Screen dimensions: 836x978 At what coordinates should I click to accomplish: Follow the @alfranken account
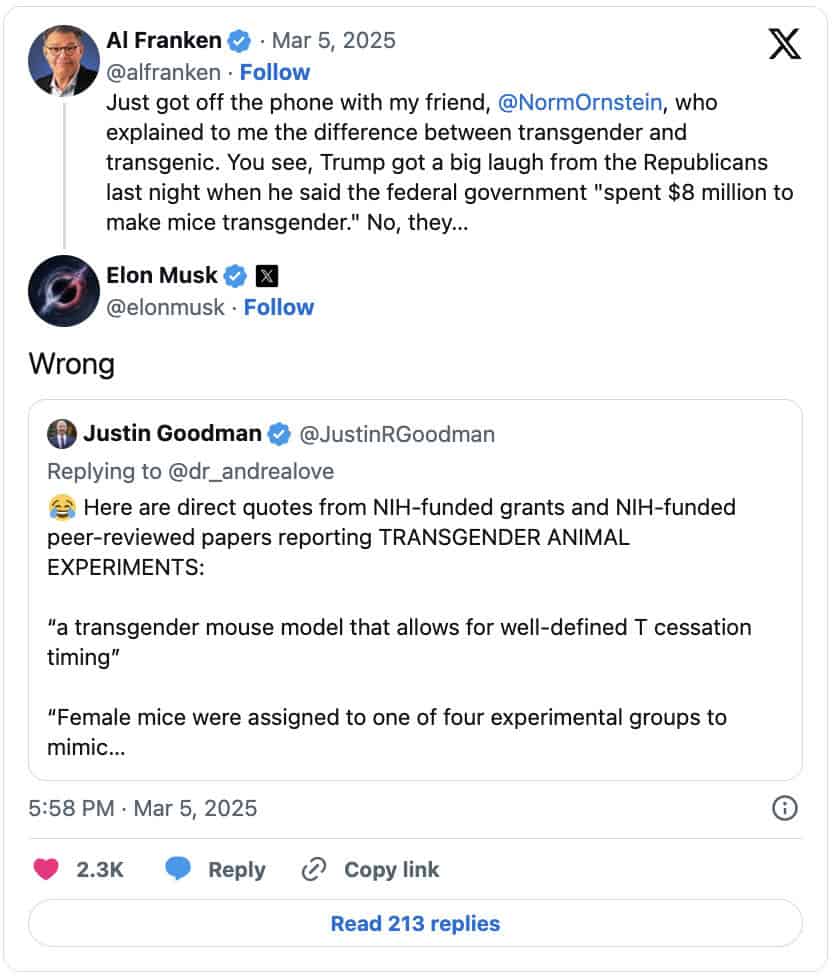click(x=275, y=72)
